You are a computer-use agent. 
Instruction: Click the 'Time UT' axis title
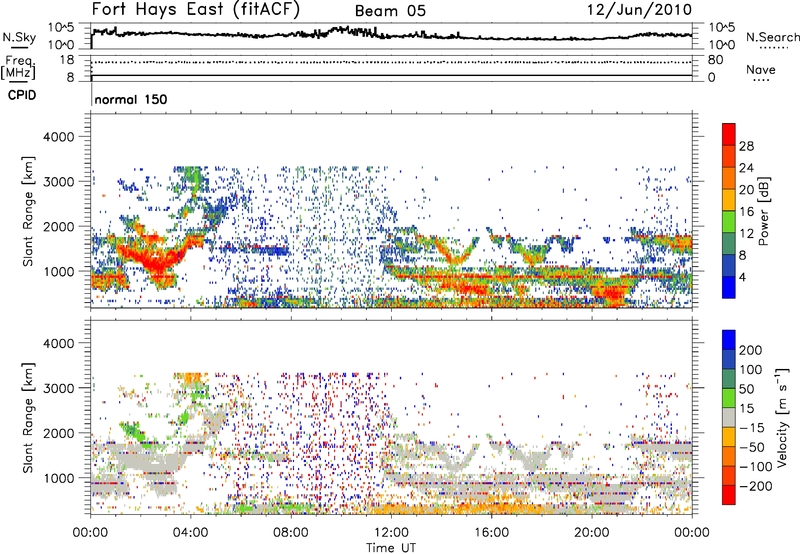click(391, 548)
